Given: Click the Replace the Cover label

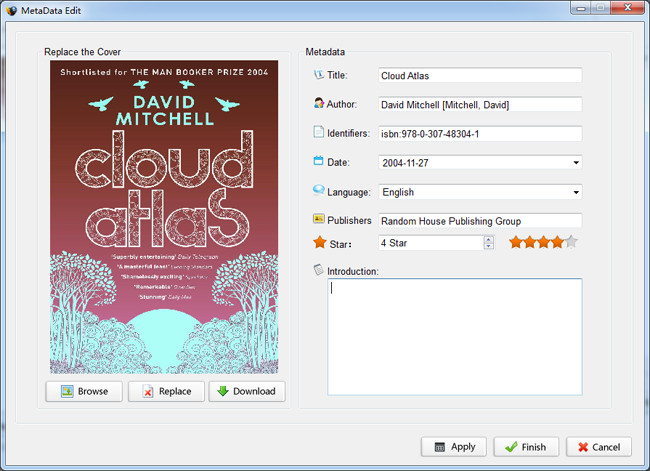Looking at the screenshot, I should pos(82,52).
